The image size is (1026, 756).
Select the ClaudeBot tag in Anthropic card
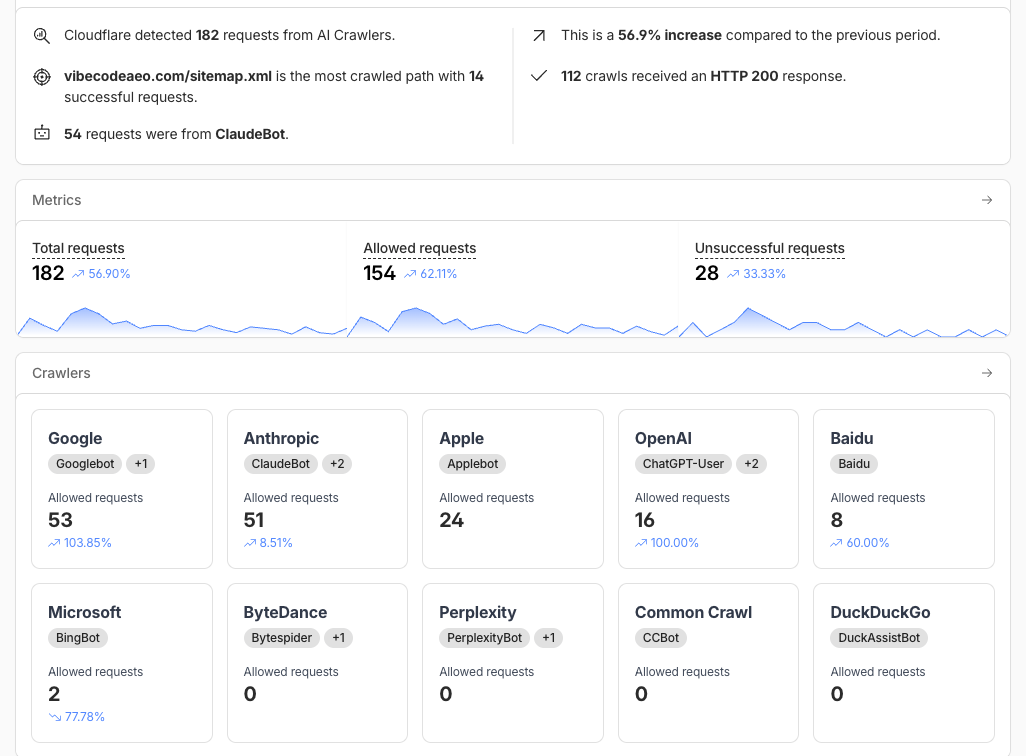pyautogui.click(x=281, y=464)
